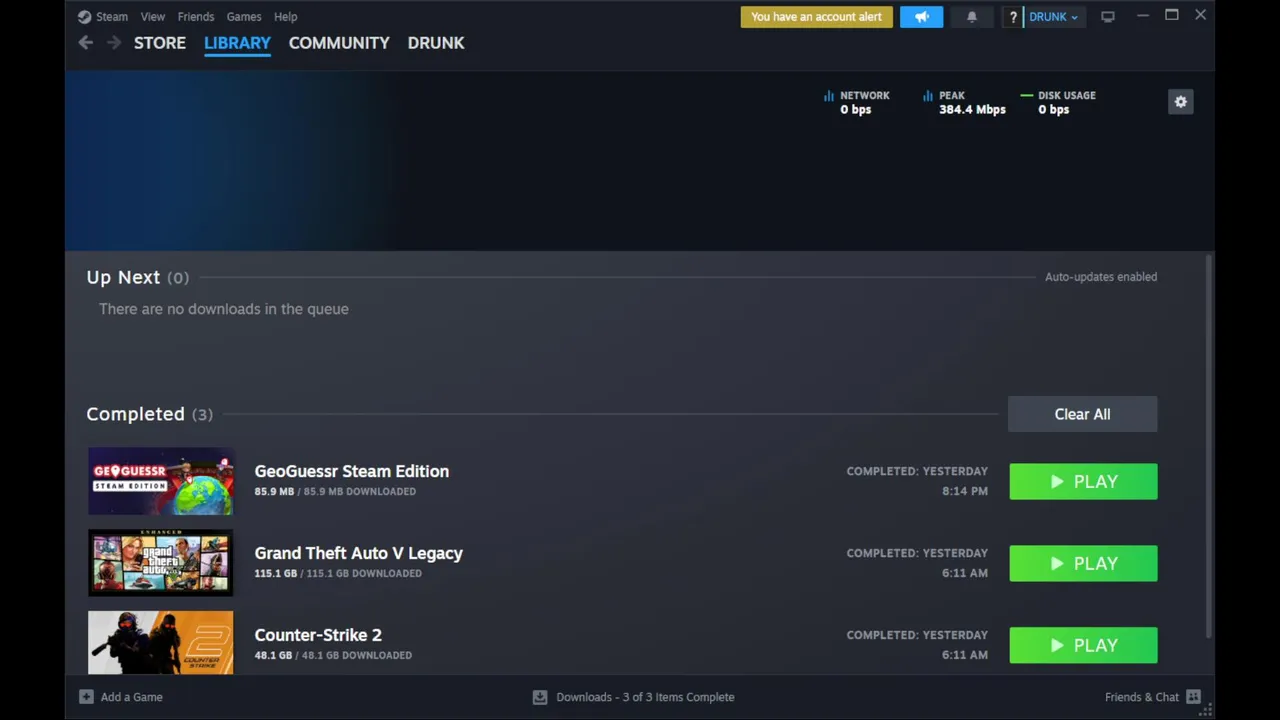1280x720 pixels.
Task: Click the Add a Game plus icon
Action: click(x=86, y=697)
